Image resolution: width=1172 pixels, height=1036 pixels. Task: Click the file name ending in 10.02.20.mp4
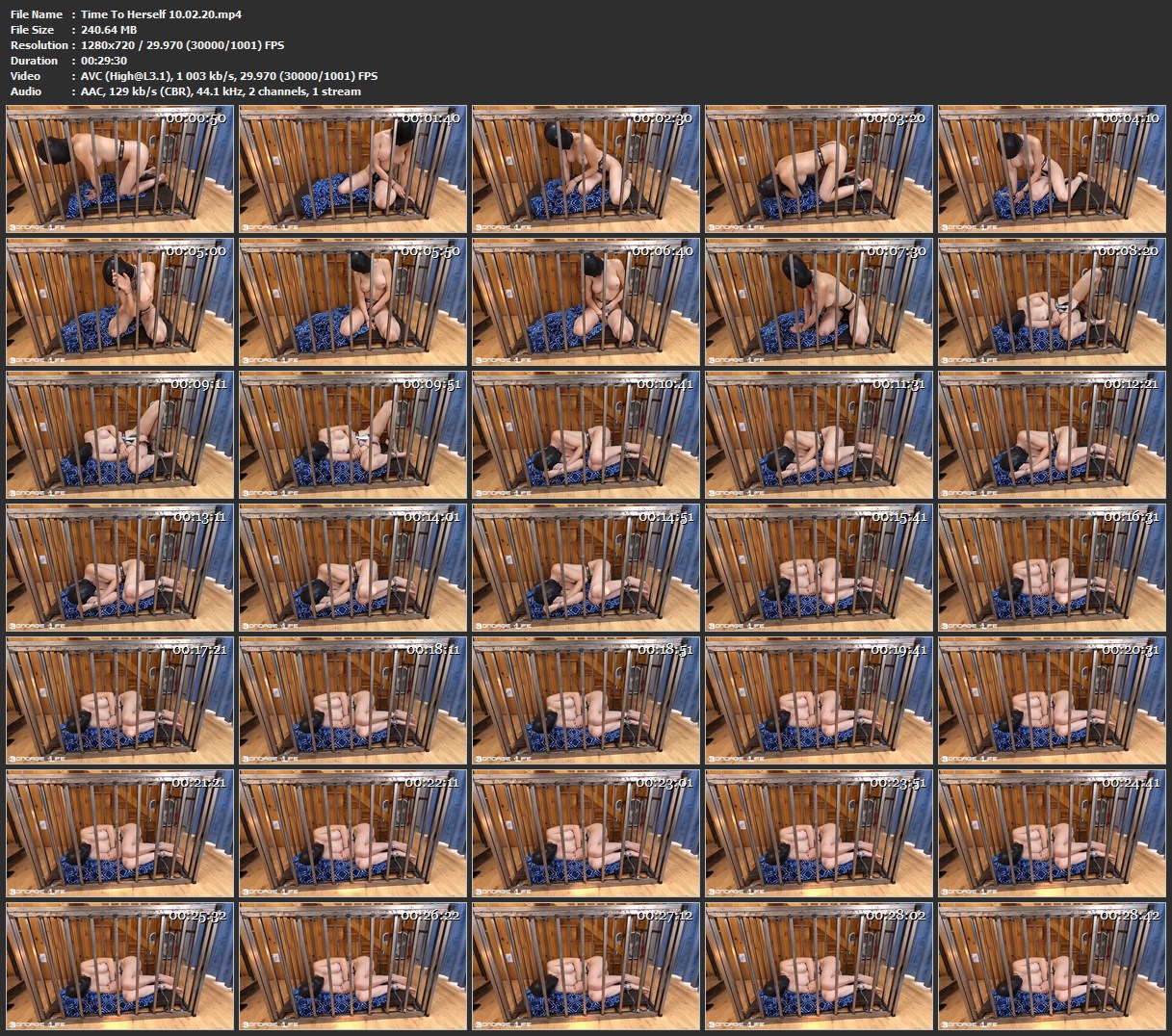(161, 14)
